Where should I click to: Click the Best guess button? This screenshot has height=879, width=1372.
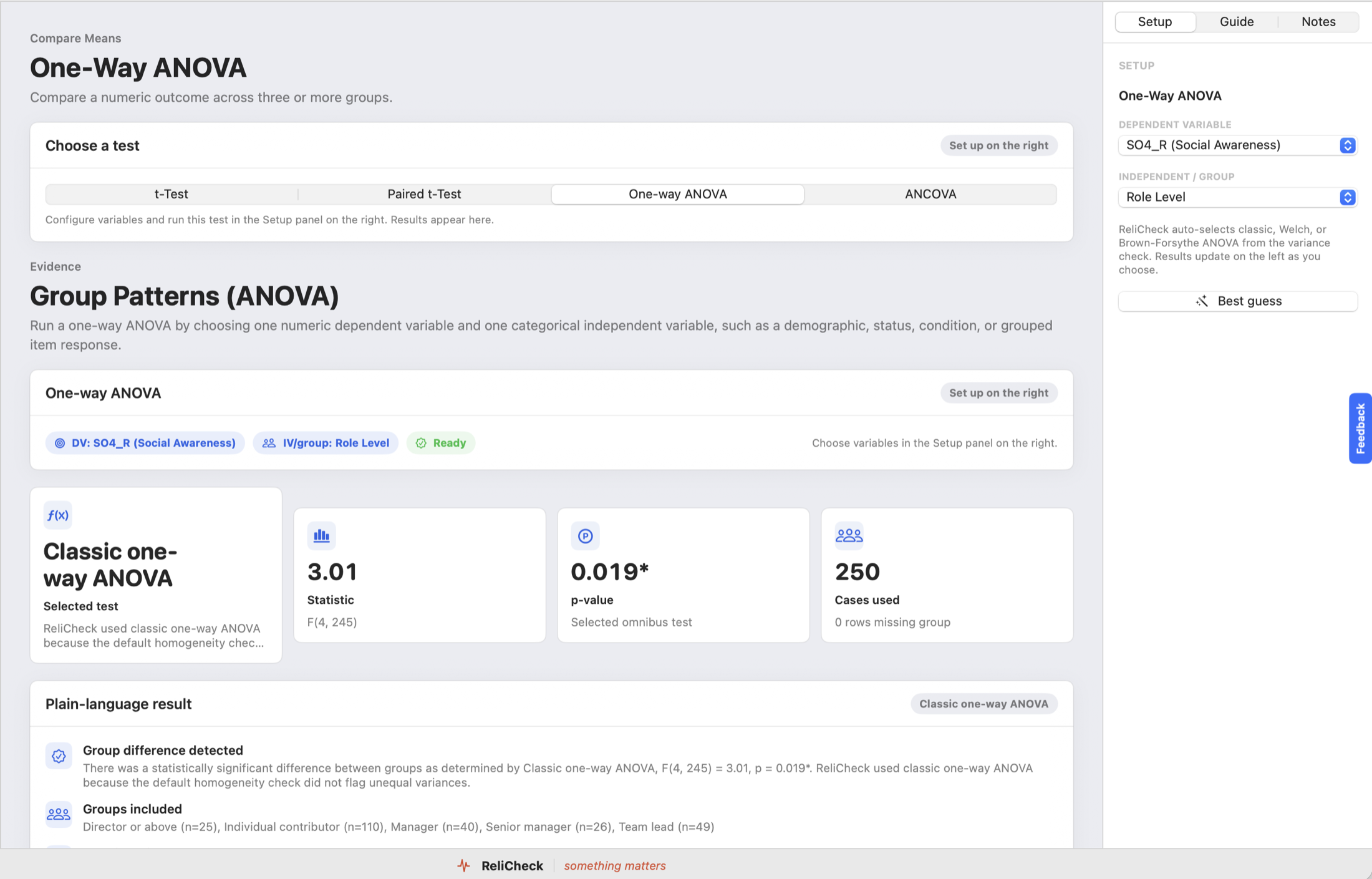pos(1237,301)
